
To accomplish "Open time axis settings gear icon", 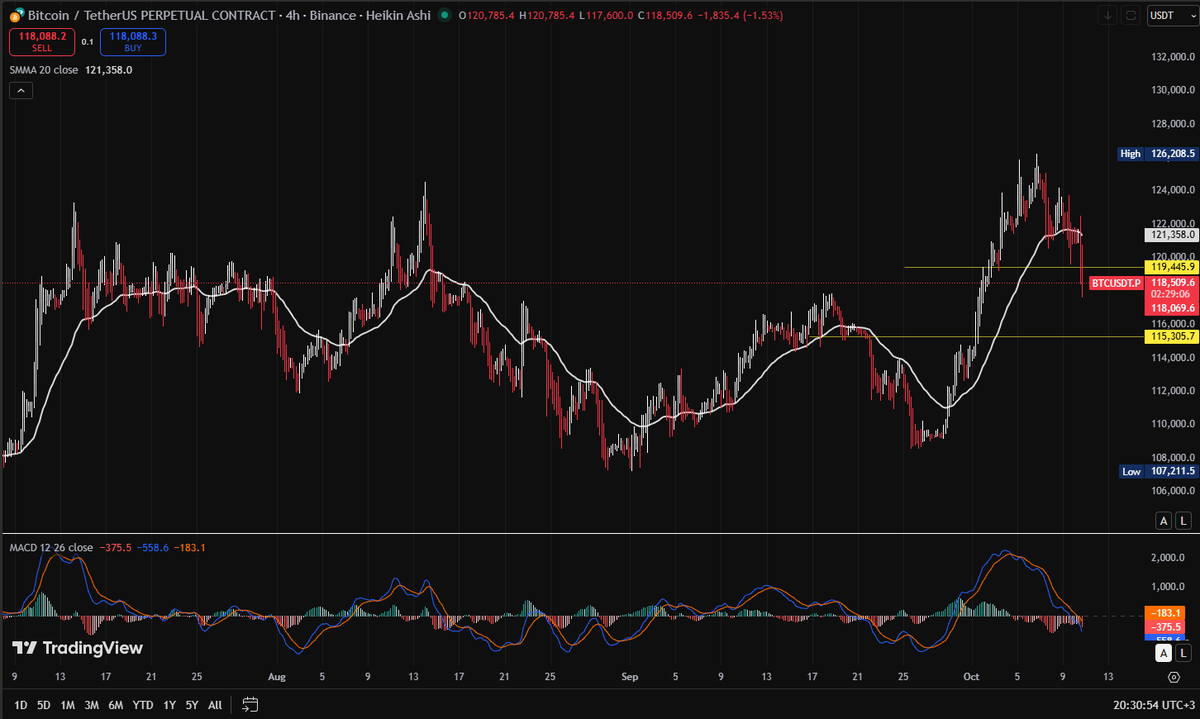I will pyautogui.click(x=1173, y=677).
